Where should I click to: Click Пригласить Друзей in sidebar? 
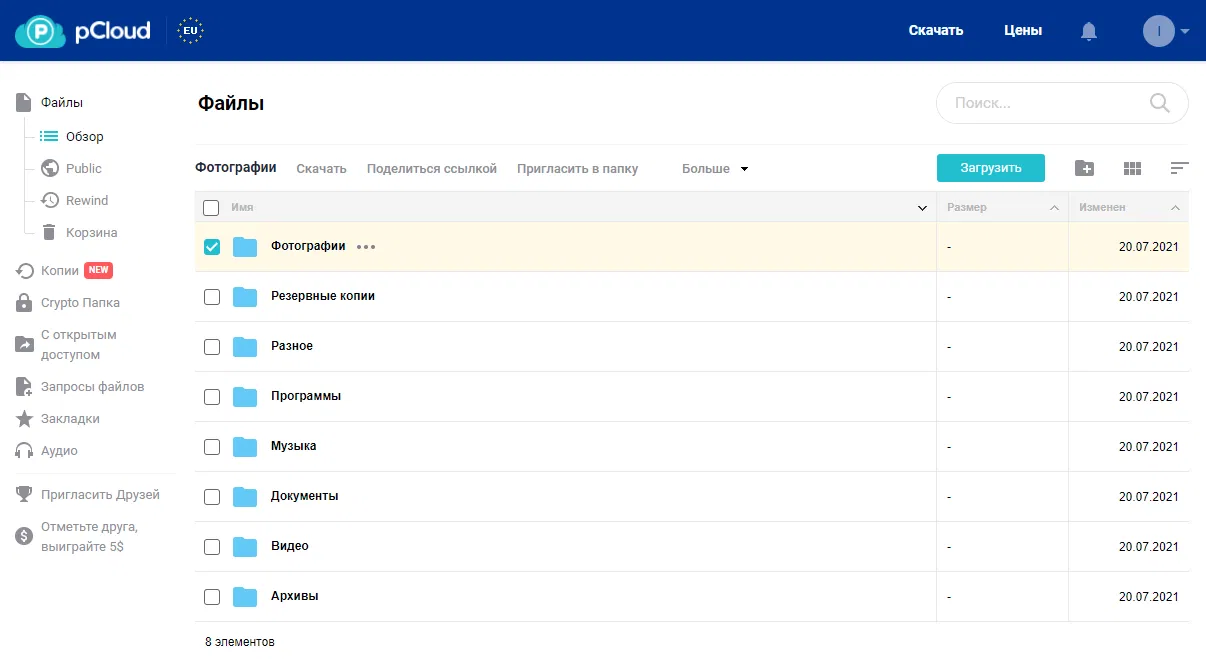click(x=87, y=494)
